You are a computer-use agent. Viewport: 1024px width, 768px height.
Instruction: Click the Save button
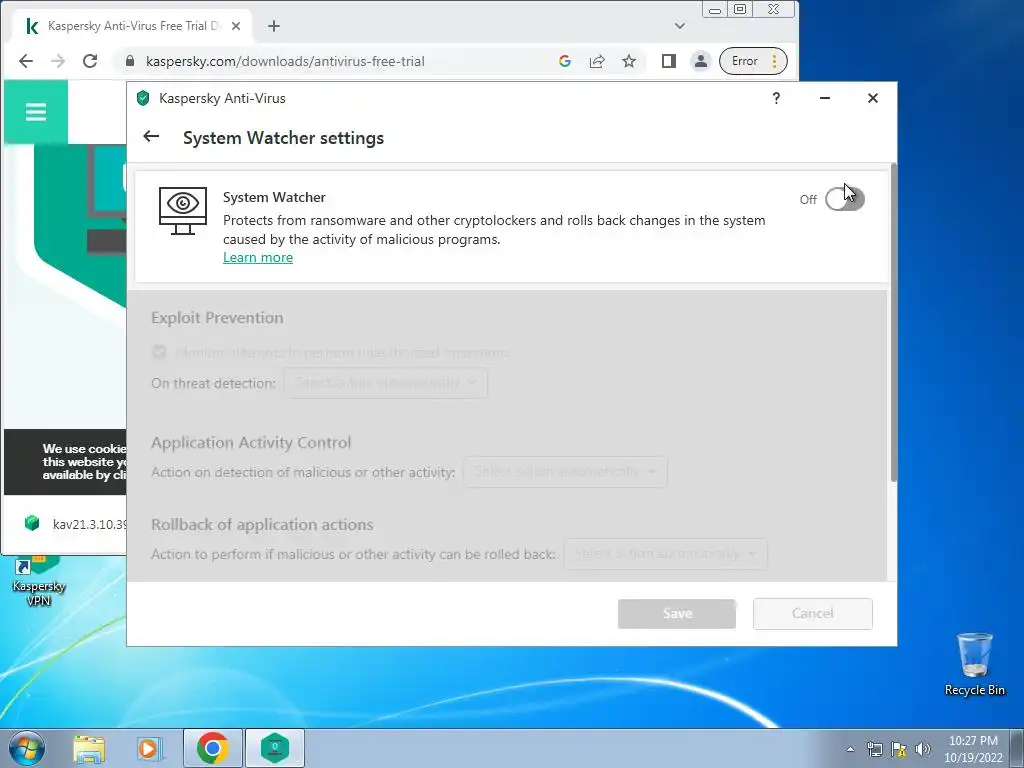tap(677, 614)
